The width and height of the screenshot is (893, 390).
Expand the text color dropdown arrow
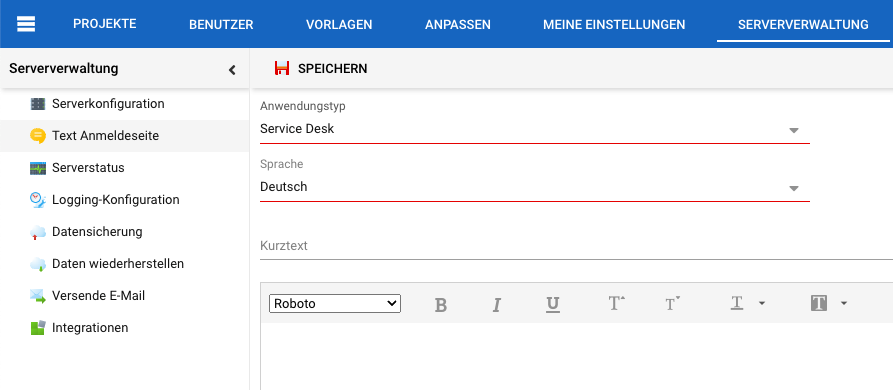coord(762,303)
